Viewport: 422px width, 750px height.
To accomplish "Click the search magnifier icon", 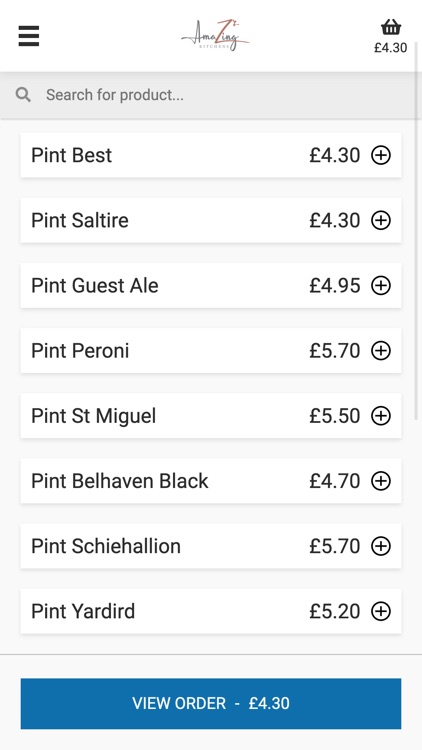I will [x=23, y=95].
